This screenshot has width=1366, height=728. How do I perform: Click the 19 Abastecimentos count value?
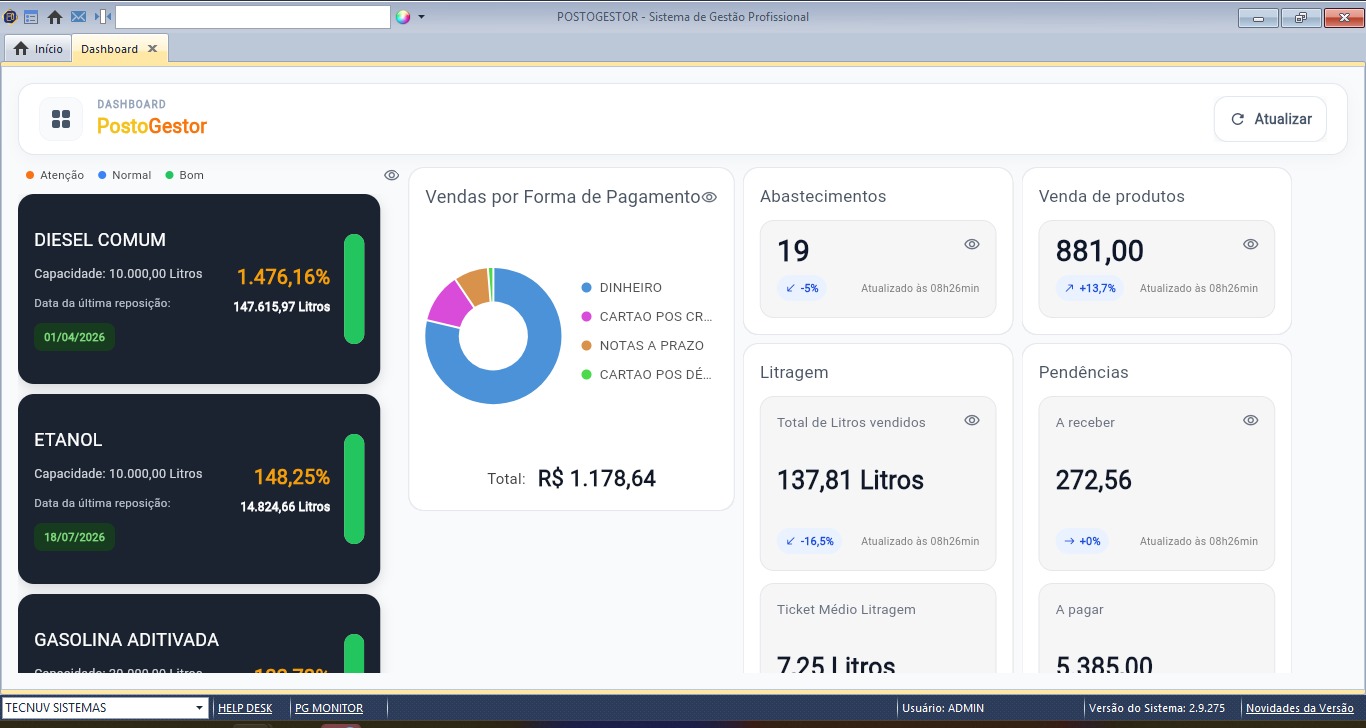point(793,251)
